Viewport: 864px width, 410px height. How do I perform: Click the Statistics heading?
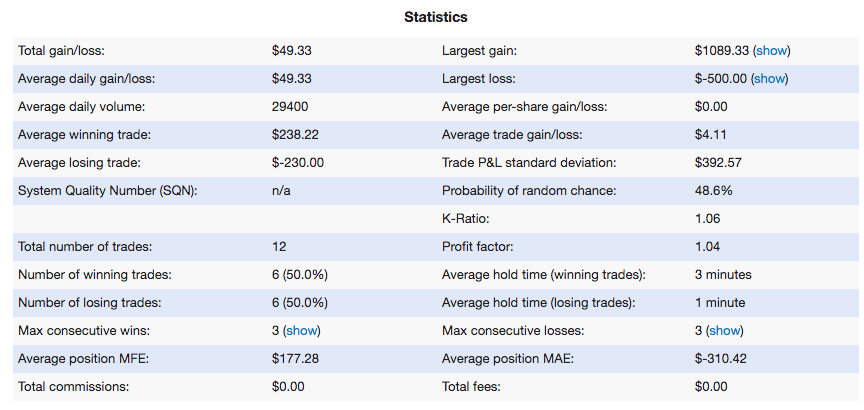click(x=435, y=17)
